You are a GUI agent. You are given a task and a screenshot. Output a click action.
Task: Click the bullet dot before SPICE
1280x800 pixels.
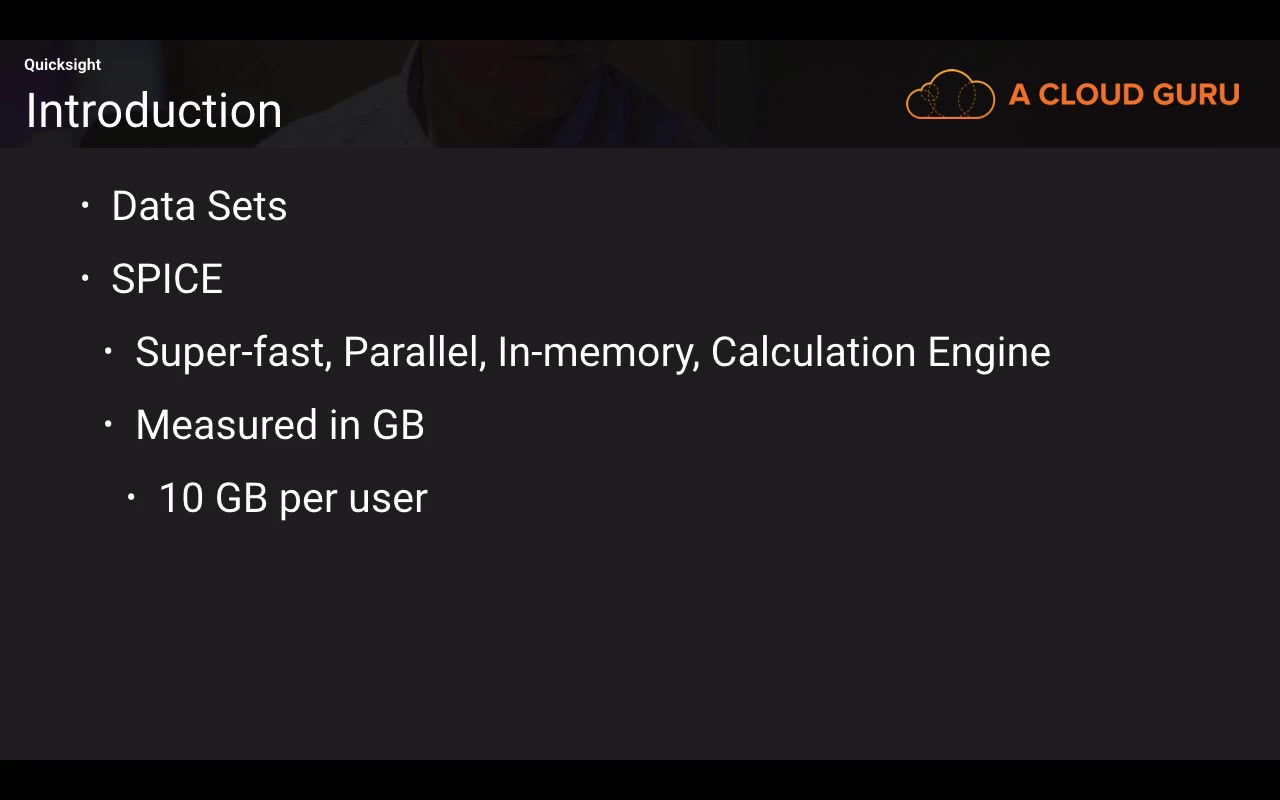click(85, 279)
